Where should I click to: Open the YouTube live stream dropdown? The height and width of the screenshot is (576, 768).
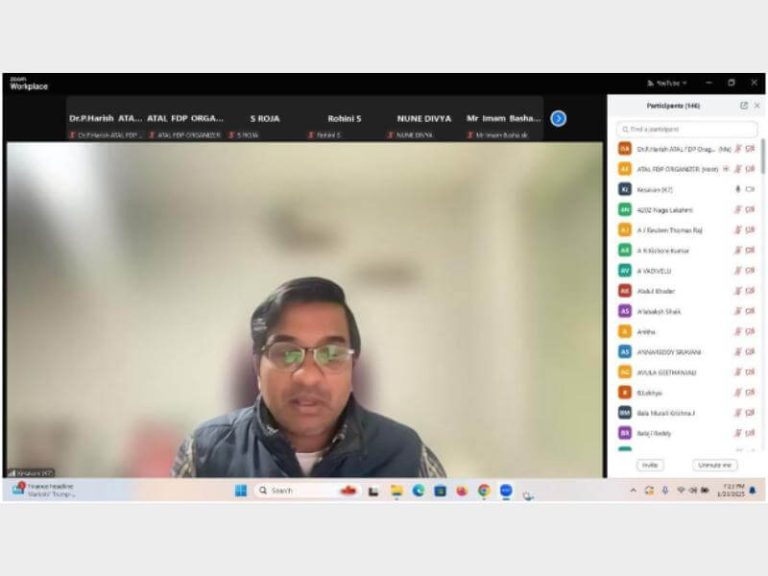click(x=667, y=83)
